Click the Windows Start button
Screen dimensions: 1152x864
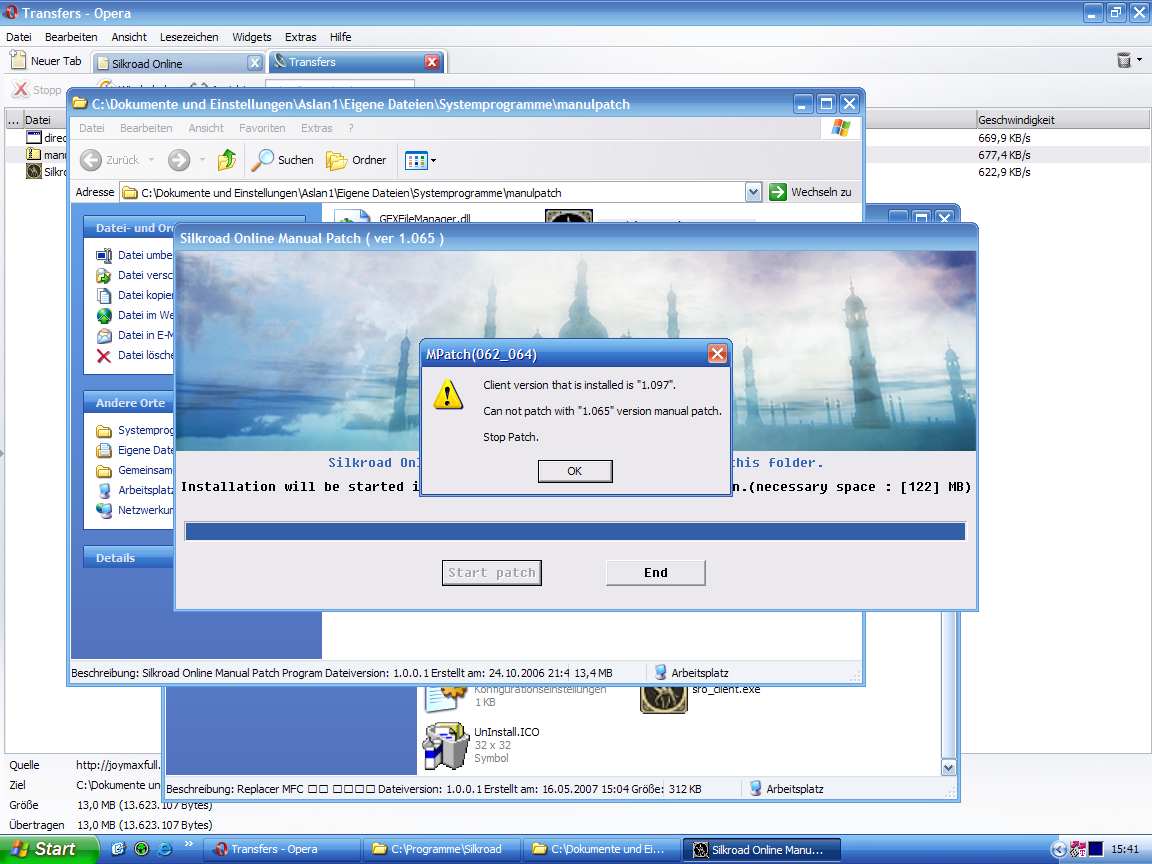point(48,849)
